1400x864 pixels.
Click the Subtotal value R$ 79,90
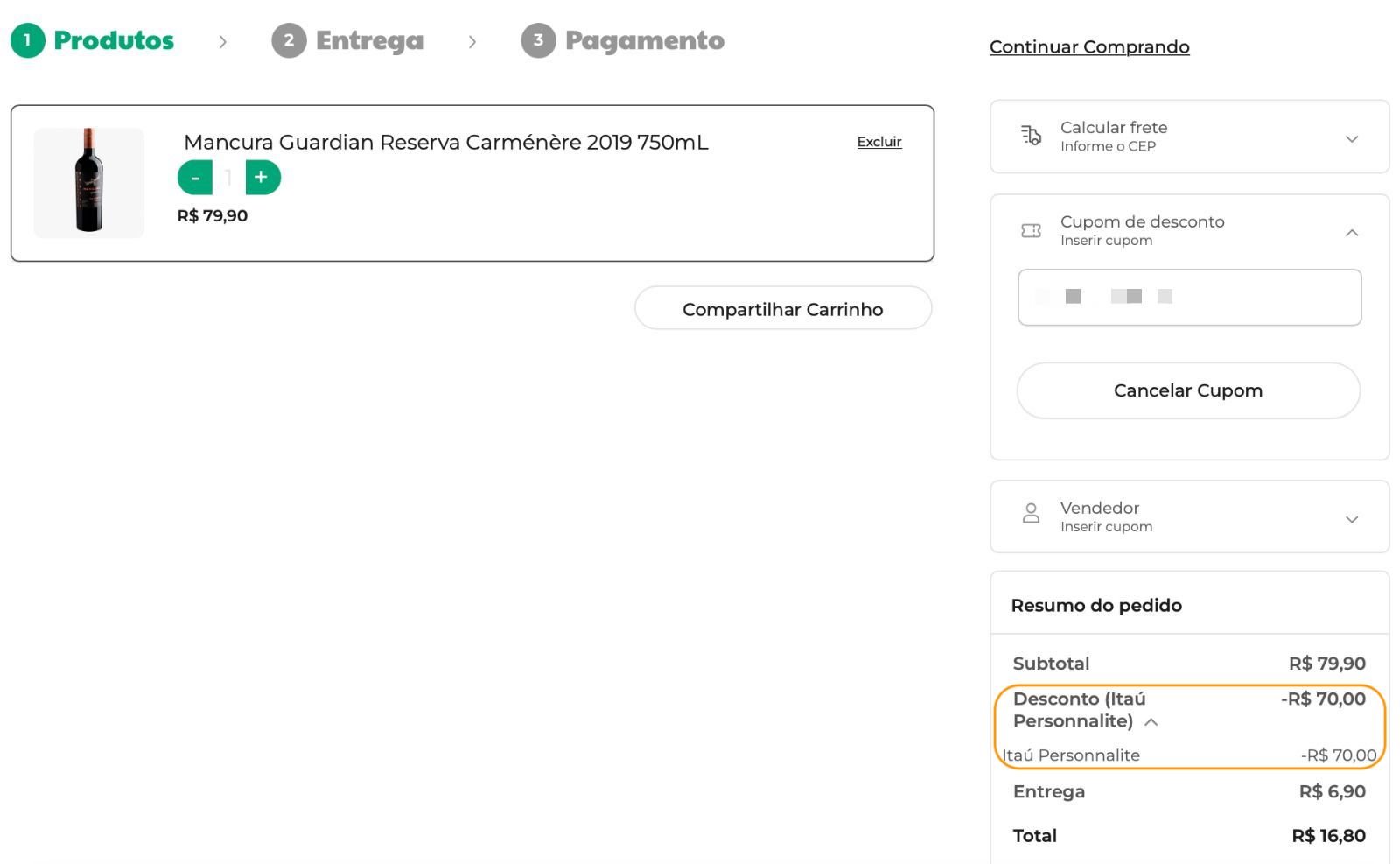point(1327,664)
